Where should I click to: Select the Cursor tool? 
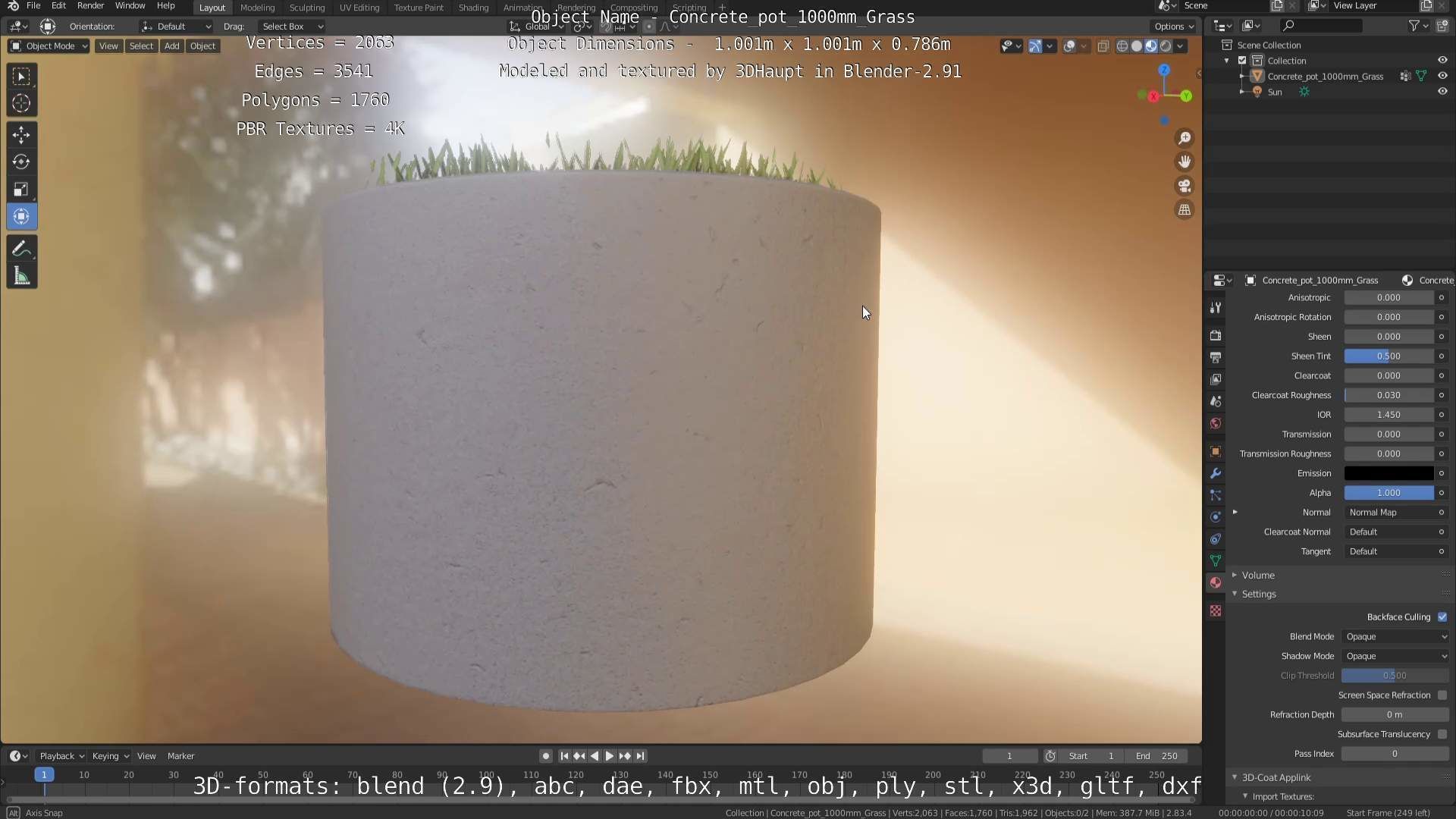coord(21,103)
